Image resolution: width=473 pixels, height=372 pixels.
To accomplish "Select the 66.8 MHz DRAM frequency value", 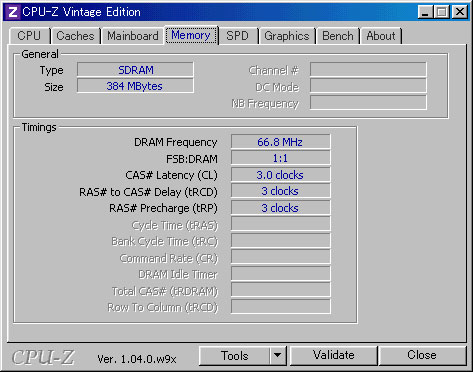I will pos(280,142).
